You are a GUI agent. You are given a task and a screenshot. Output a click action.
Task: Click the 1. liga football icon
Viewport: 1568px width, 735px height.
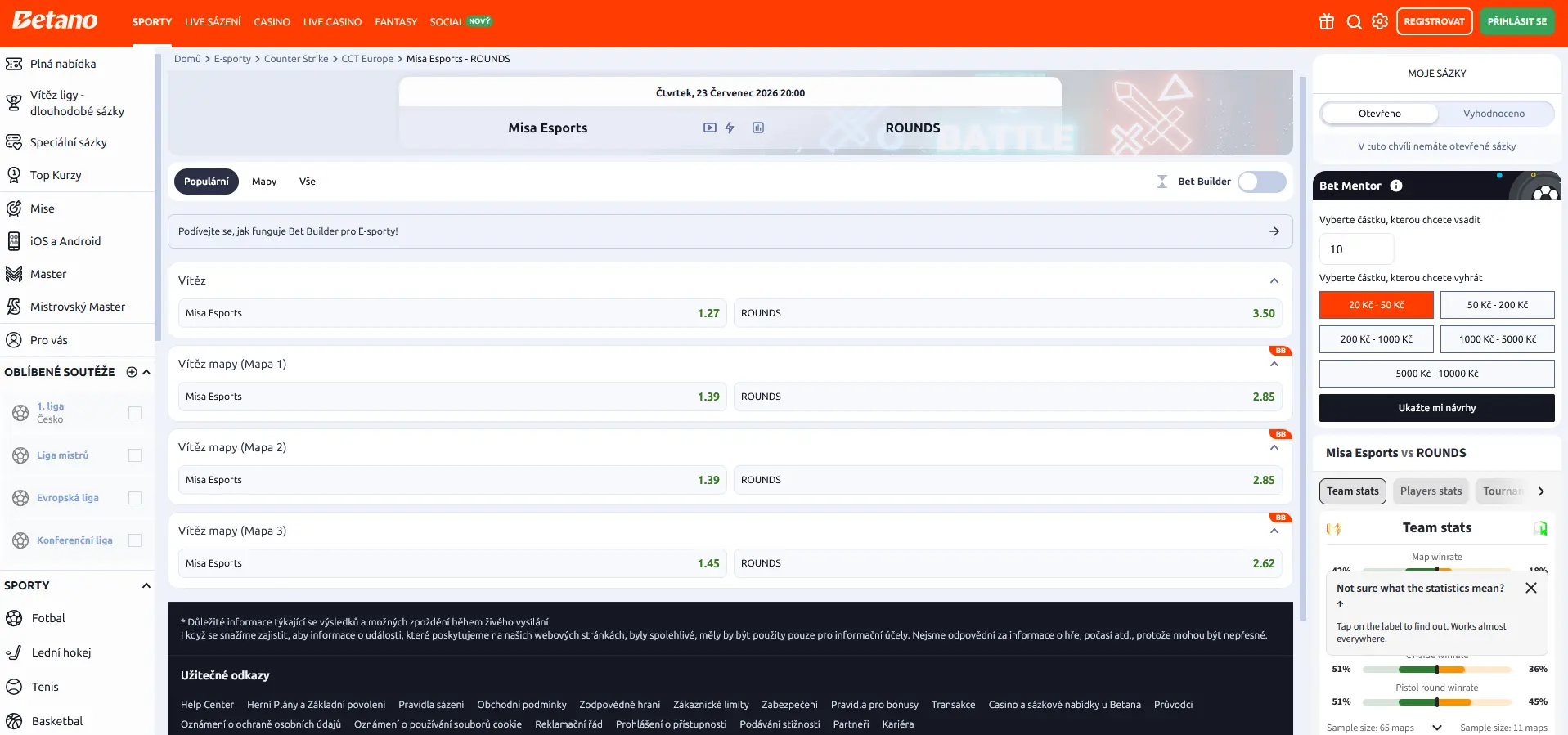(20, 413)
